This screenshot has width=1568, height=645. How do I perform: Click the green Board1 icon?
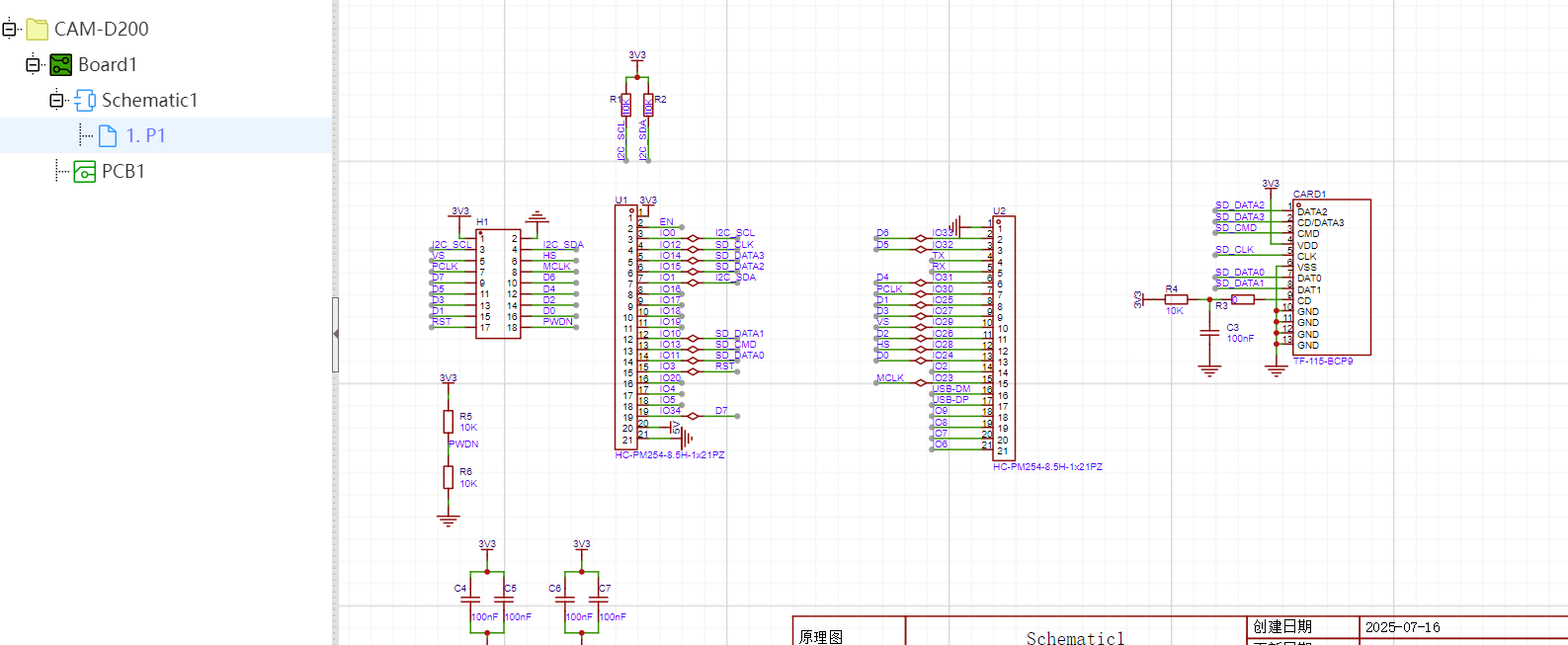point(61,65)
